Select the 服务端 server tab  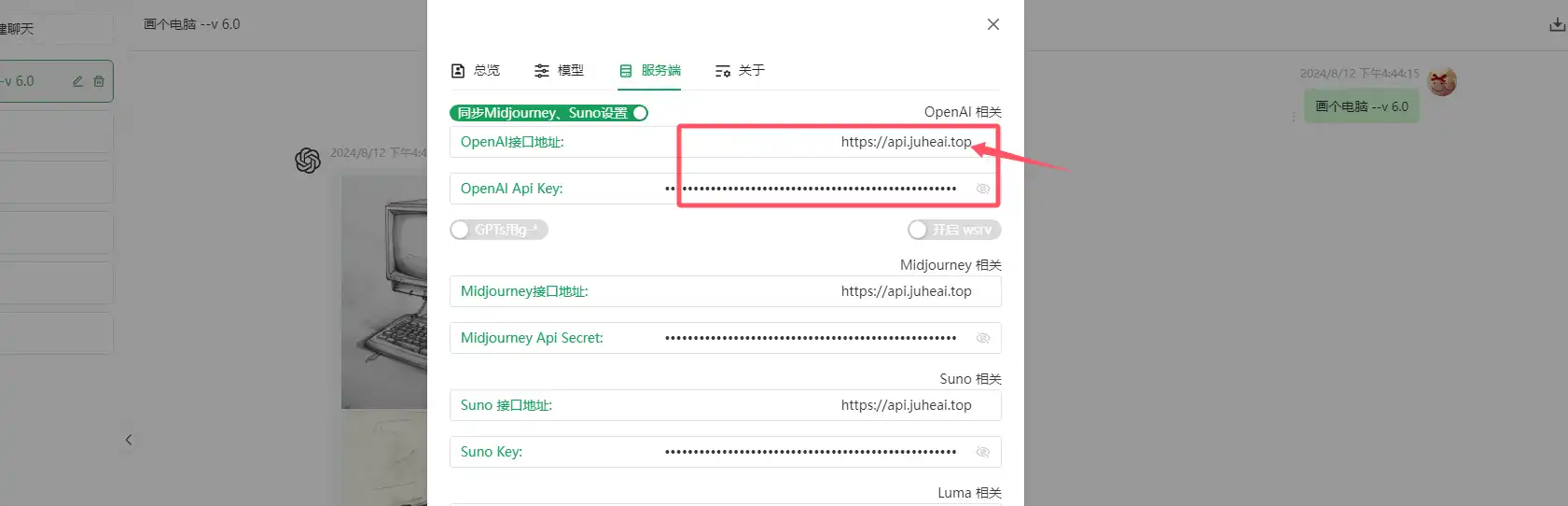[x=650, y=71]
